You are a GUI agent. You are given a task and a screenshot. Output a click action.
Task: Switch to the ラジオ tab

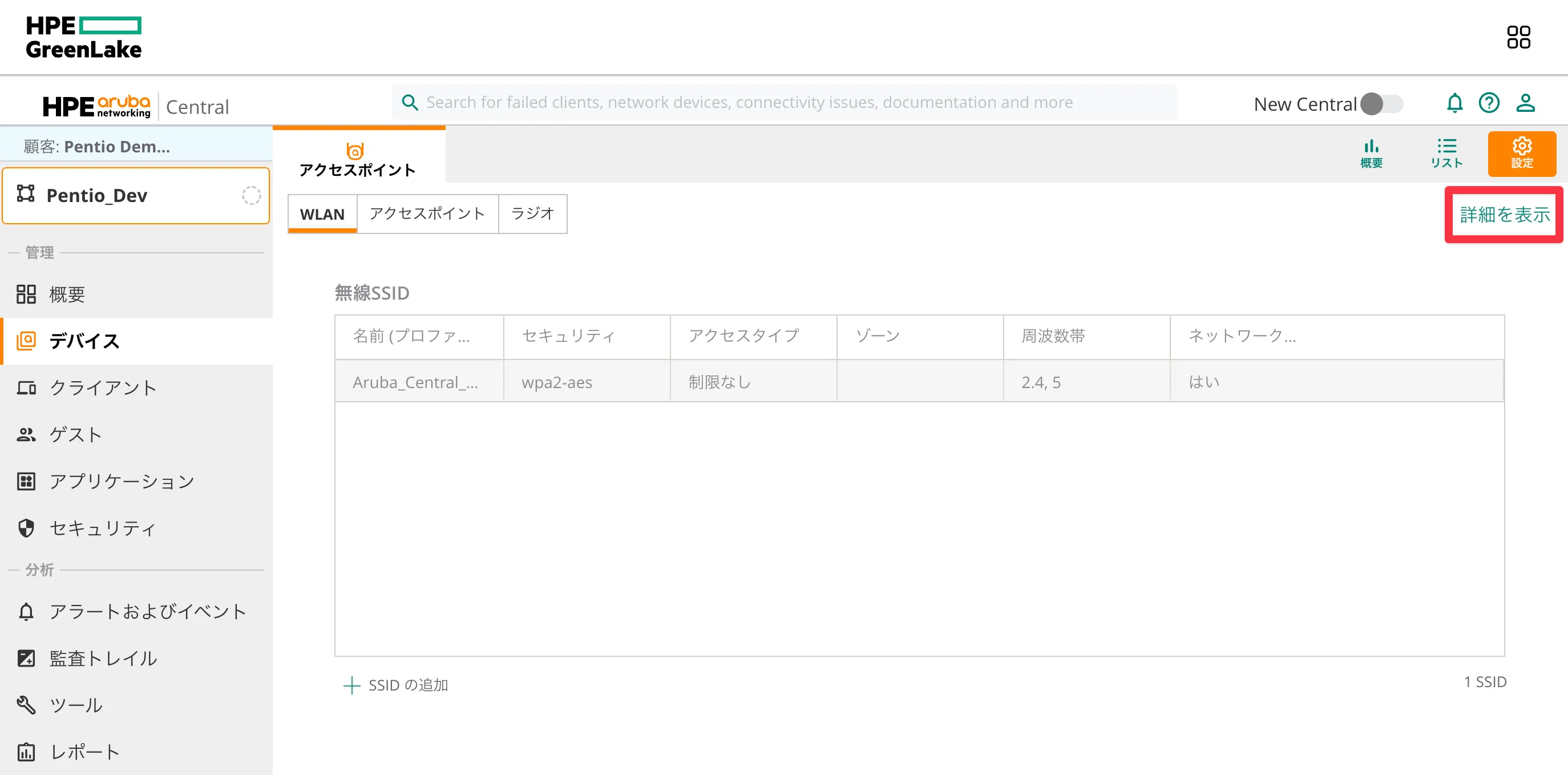[532, 213]
